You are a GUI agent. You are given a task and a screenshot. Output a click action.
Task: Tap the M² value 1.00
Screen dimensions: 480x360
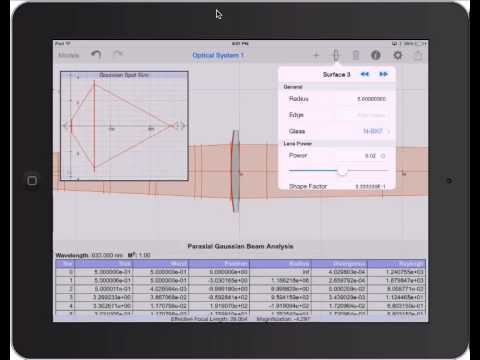coord(145,255)
